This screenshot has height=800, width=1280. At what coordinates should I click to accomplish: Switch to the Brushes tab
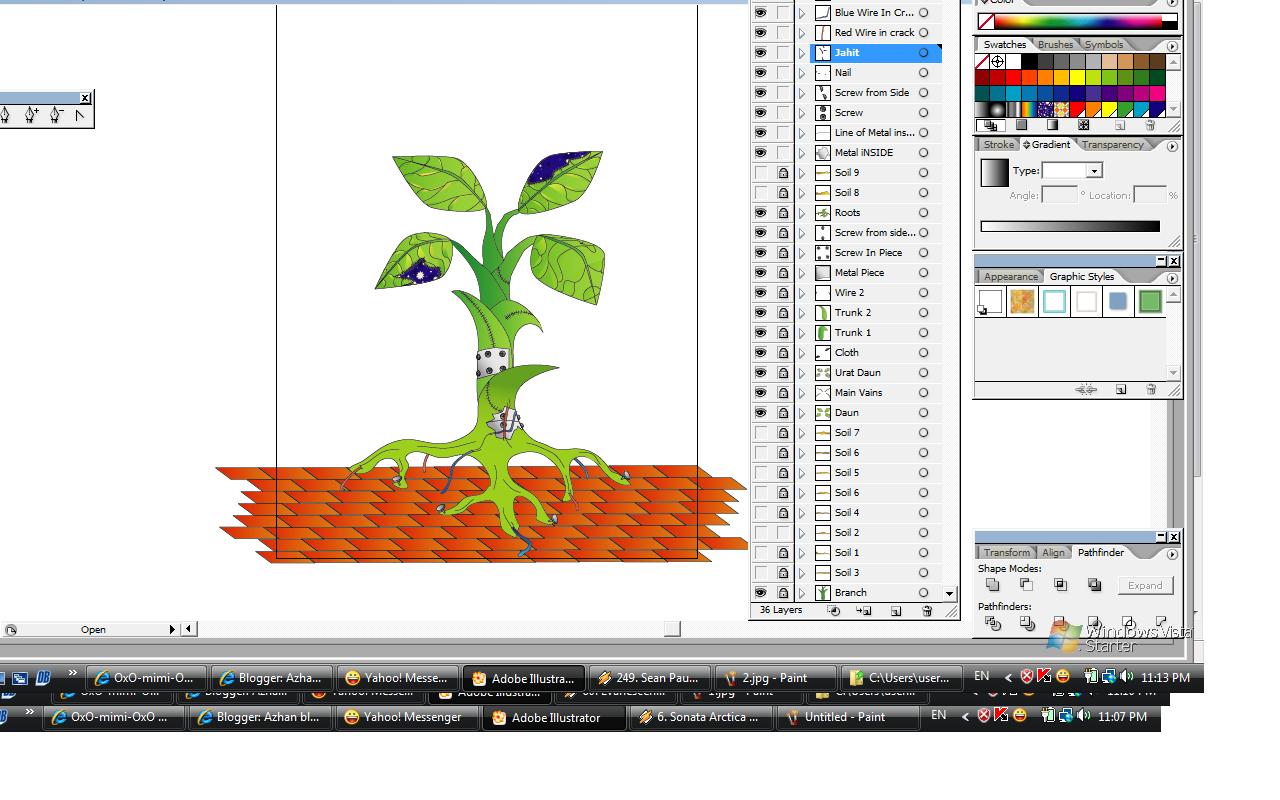pos(1055,45)
